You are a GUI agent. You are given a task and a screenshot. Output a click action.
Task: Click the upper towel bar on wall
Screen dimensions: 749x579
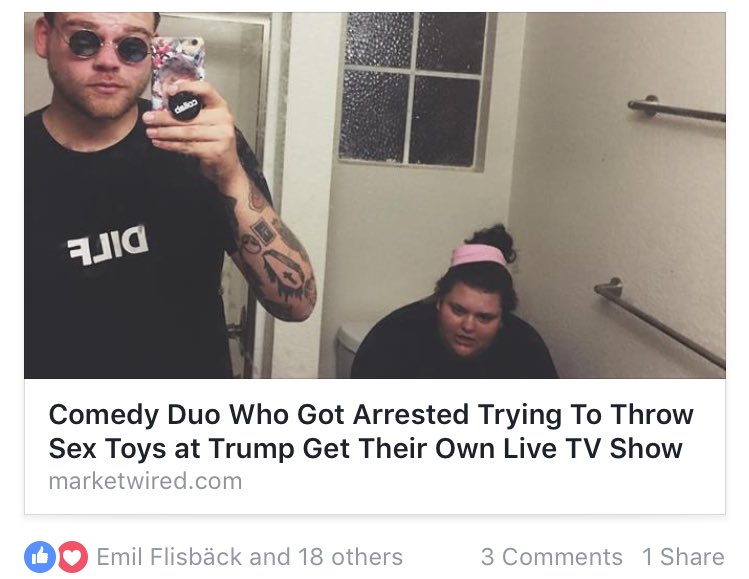tap(676, 110)
